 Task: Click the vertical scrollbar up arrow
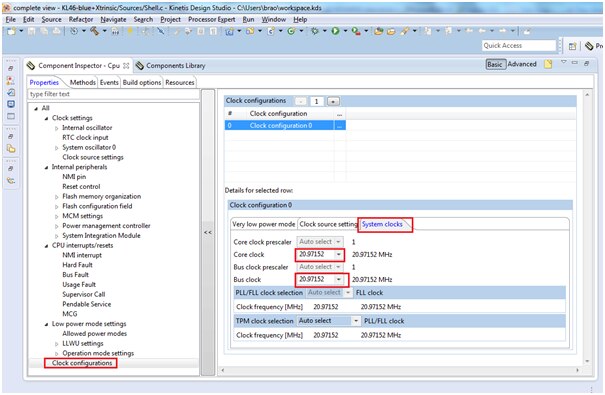pyautogui.click(x=587, y=95)
